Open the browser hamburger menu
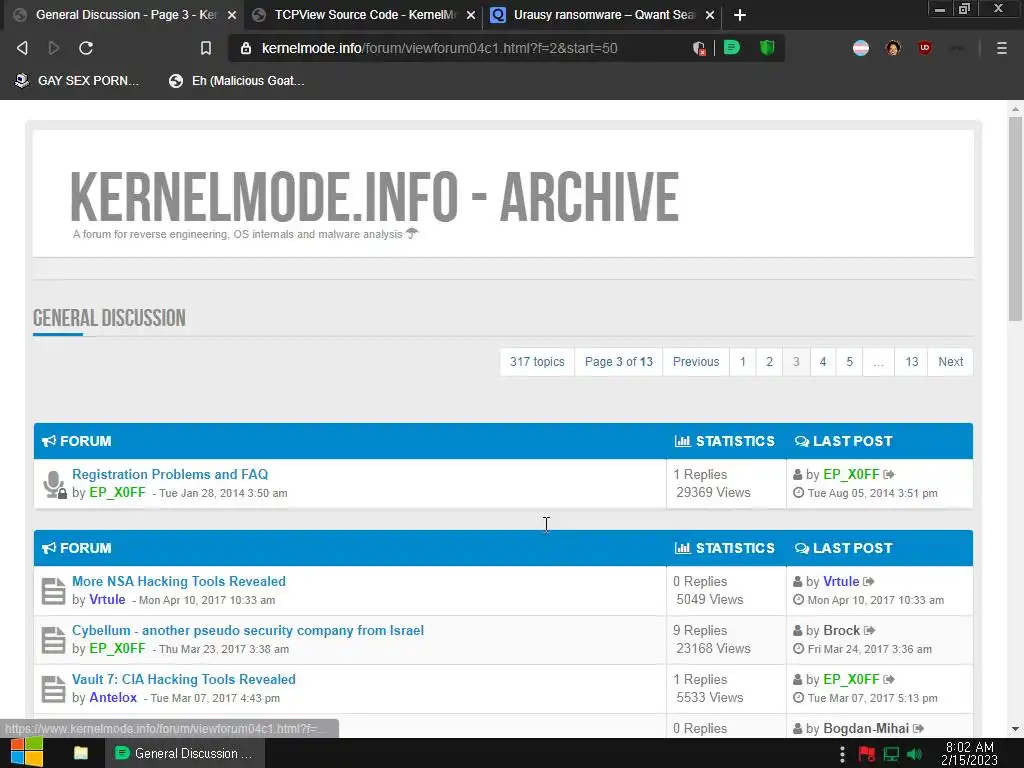Image resolution: width=1024 pixels, height=768 pixels. (x=1002, y=48)
